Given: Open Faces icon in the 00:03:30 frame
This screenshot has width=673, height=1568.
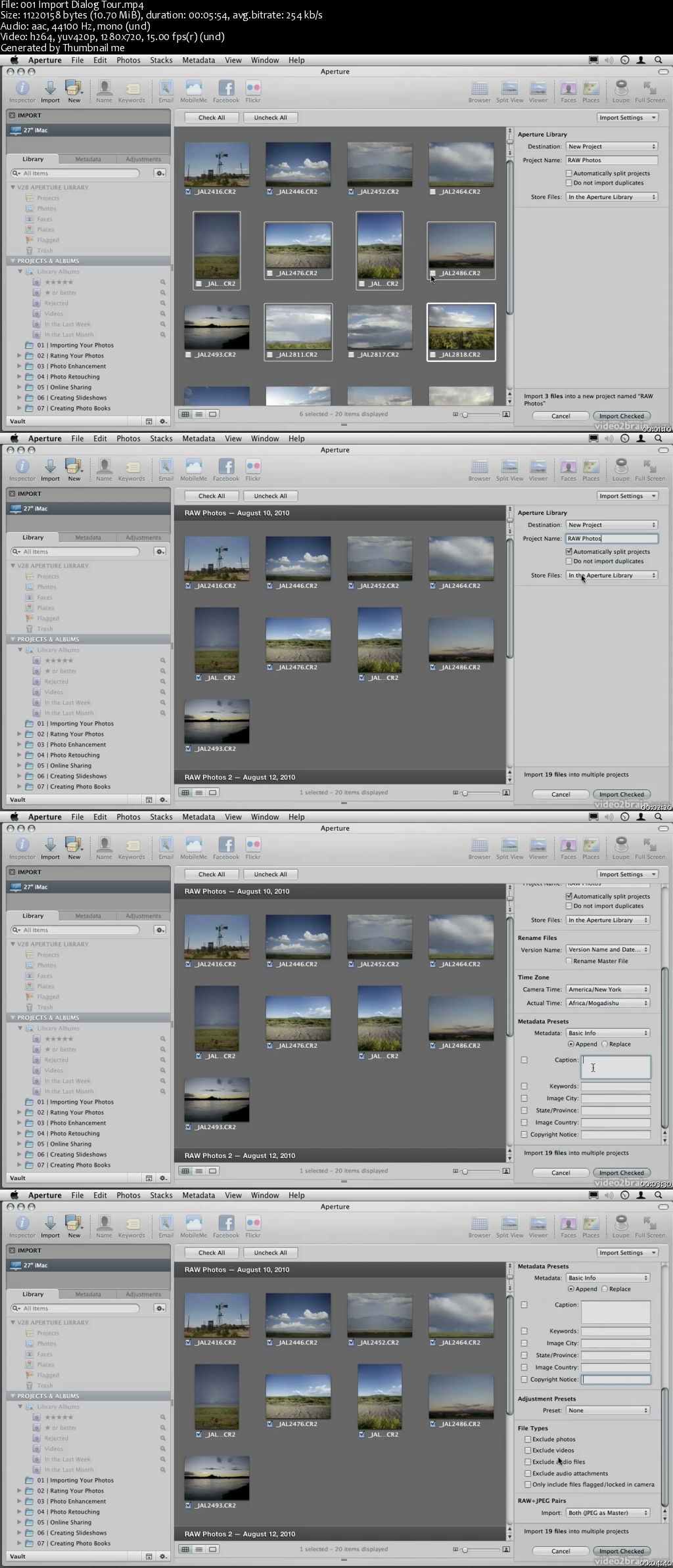Looking at the screenshot, I should click(x=569, y=845).
